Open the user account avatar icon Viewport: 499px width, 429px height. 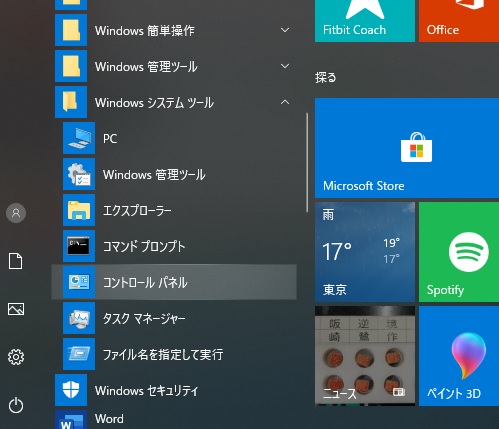[x=16, y=213]
